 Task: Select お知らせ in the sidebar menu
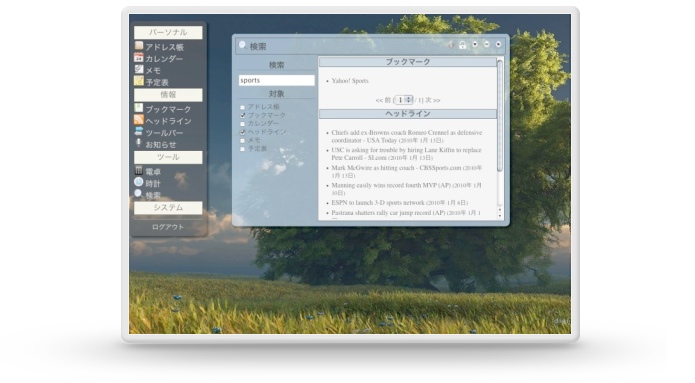pos(161,145)
